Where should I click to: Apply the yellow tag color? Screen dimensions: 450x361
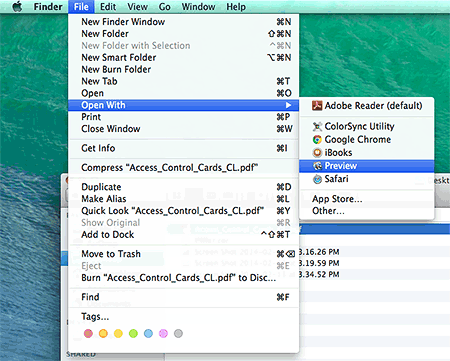[118, 333]
